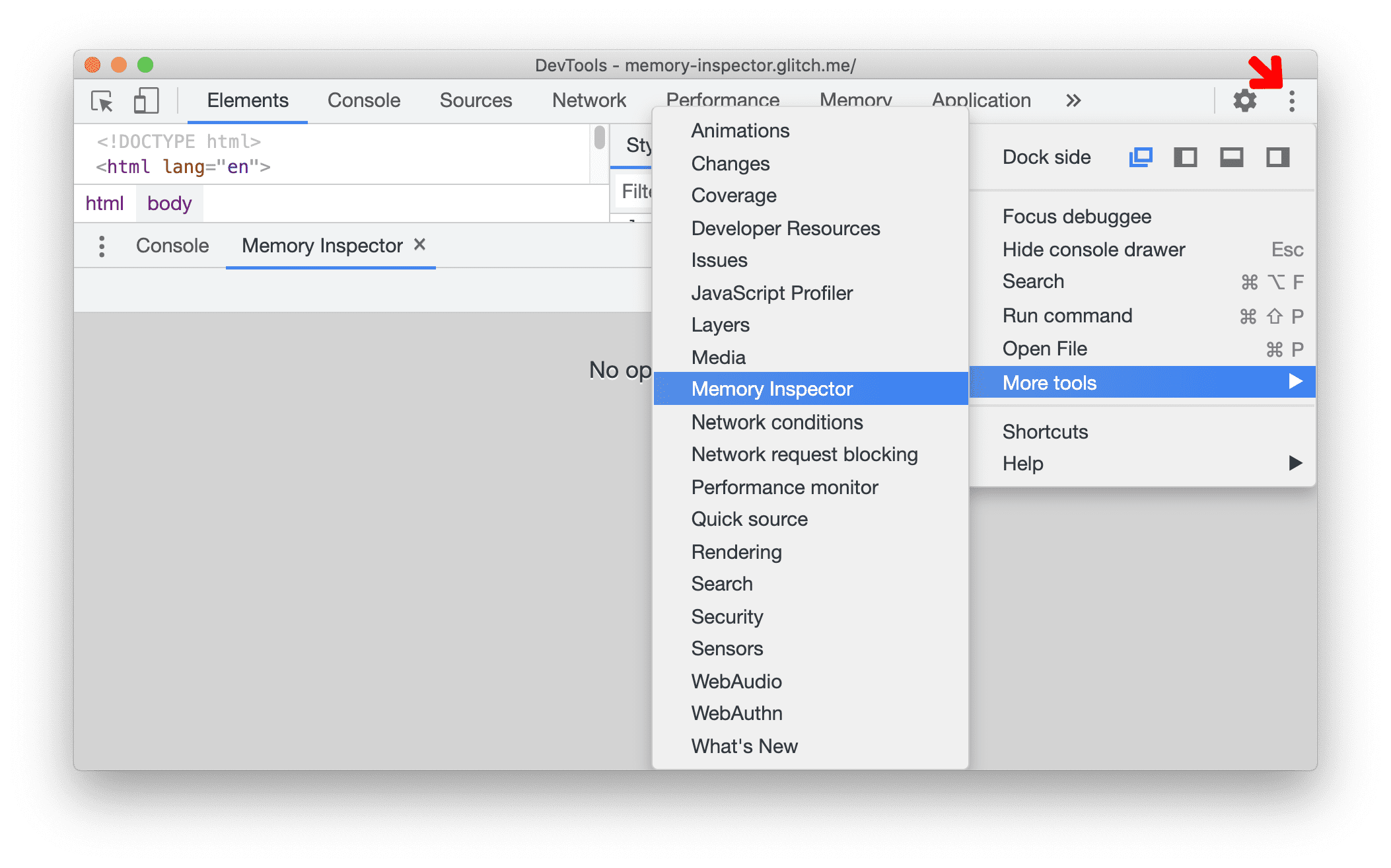The width and height of the screenshot is (1391, 868).
Task: Expand the overflow panels chevron
Action: coord(1074,99)
